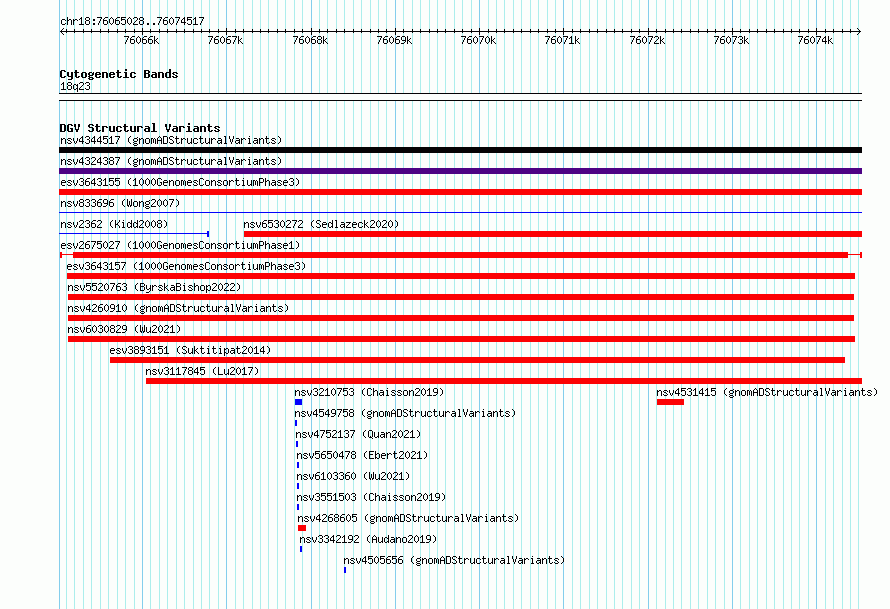This screenshot has width=890, height=609.
Task: Select nsv4752137 (Quan2021) label
Action: [x=358, y=434]
